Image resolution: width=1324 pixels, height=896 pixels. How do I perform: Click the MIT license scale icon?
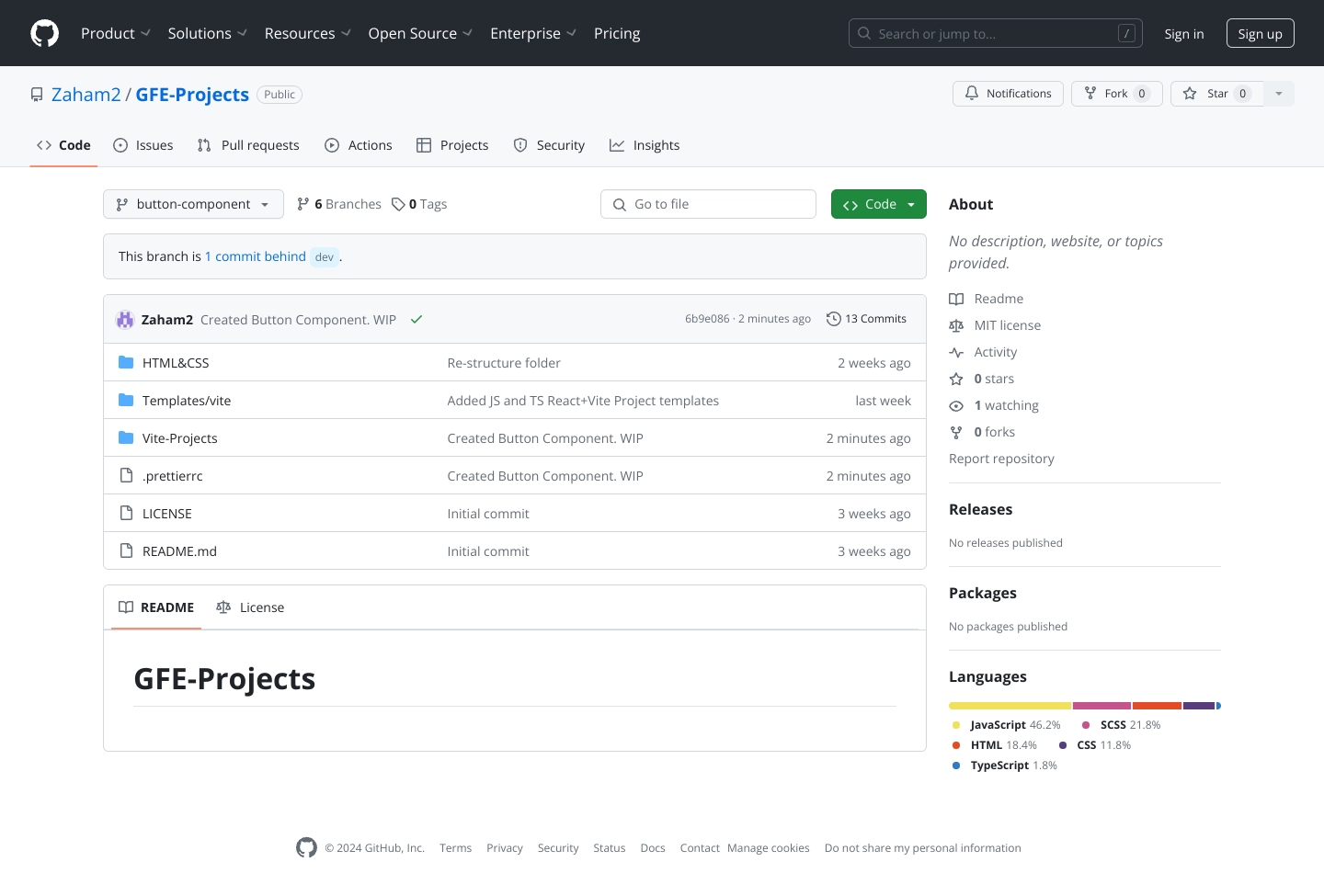(x=956, y=325)
